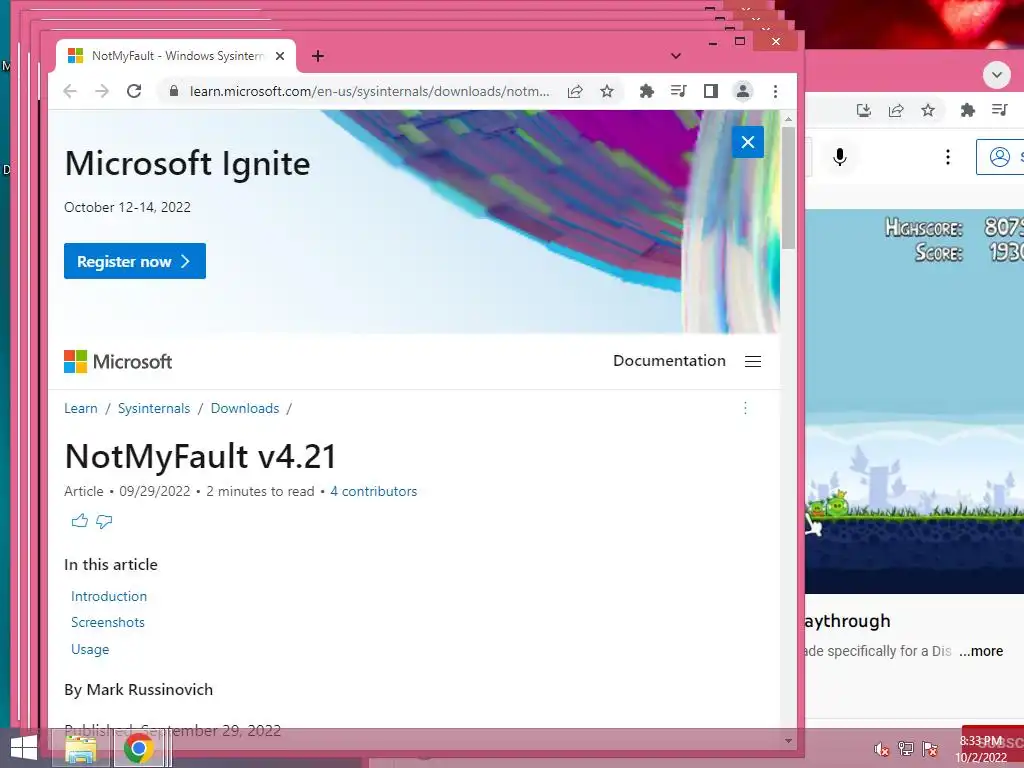Click the thumbs up feedback icon
This screenshot has width=1024, height=768.
80,521
